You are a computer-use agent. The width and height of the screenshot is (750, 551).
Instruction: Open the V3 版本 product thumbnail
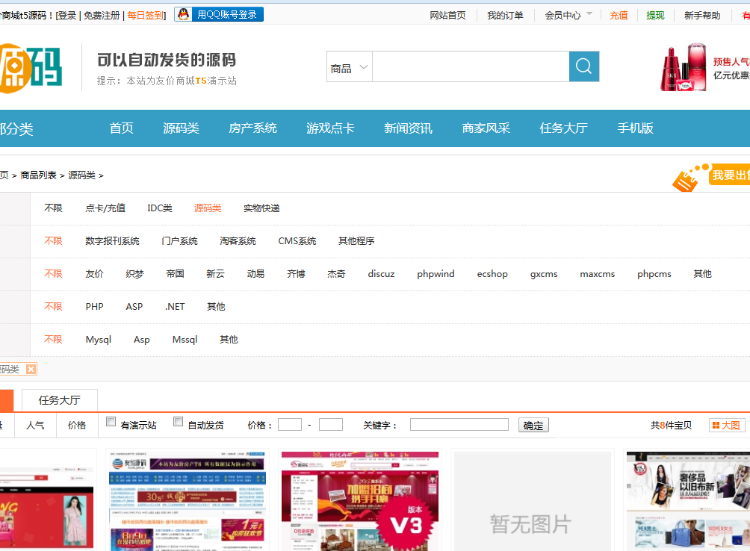tap(360, 501)
